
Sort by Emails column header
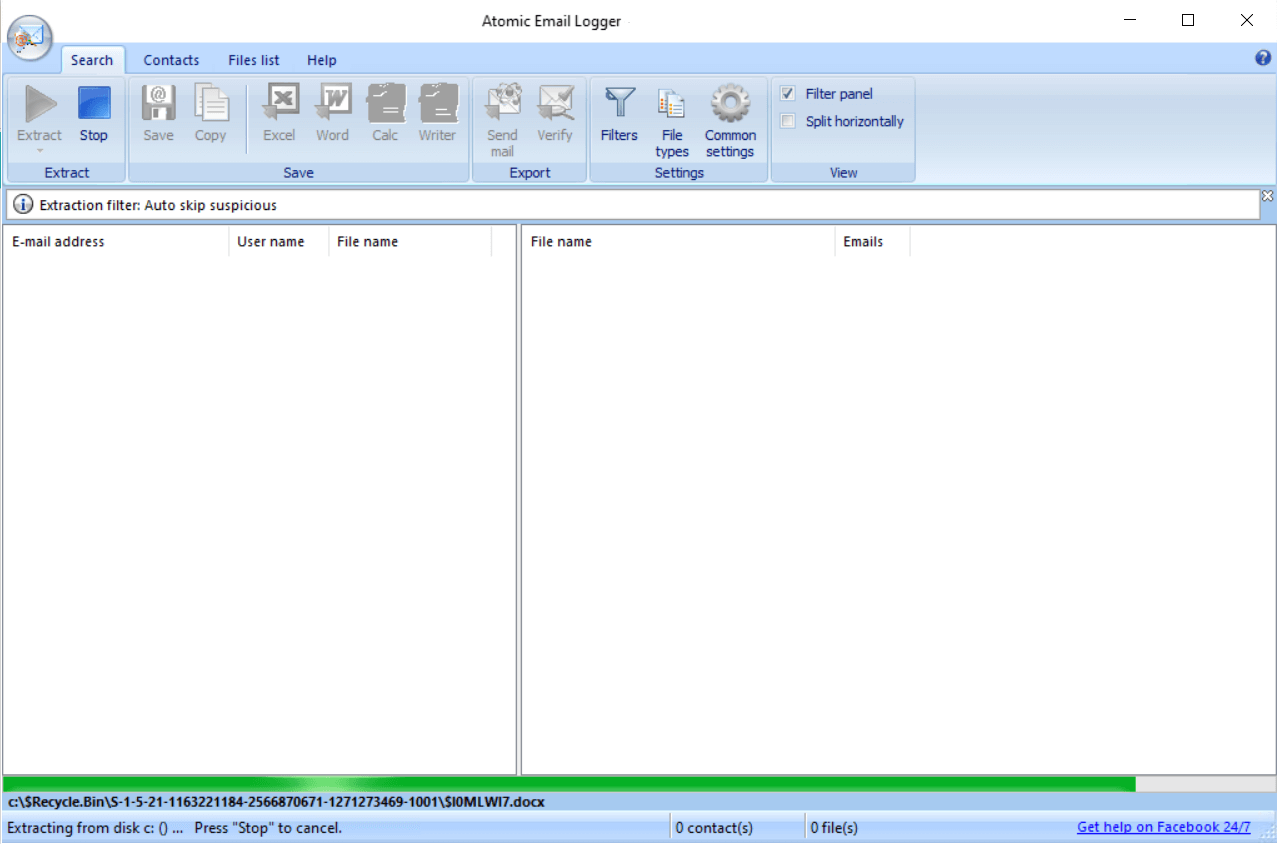point(872,241)
